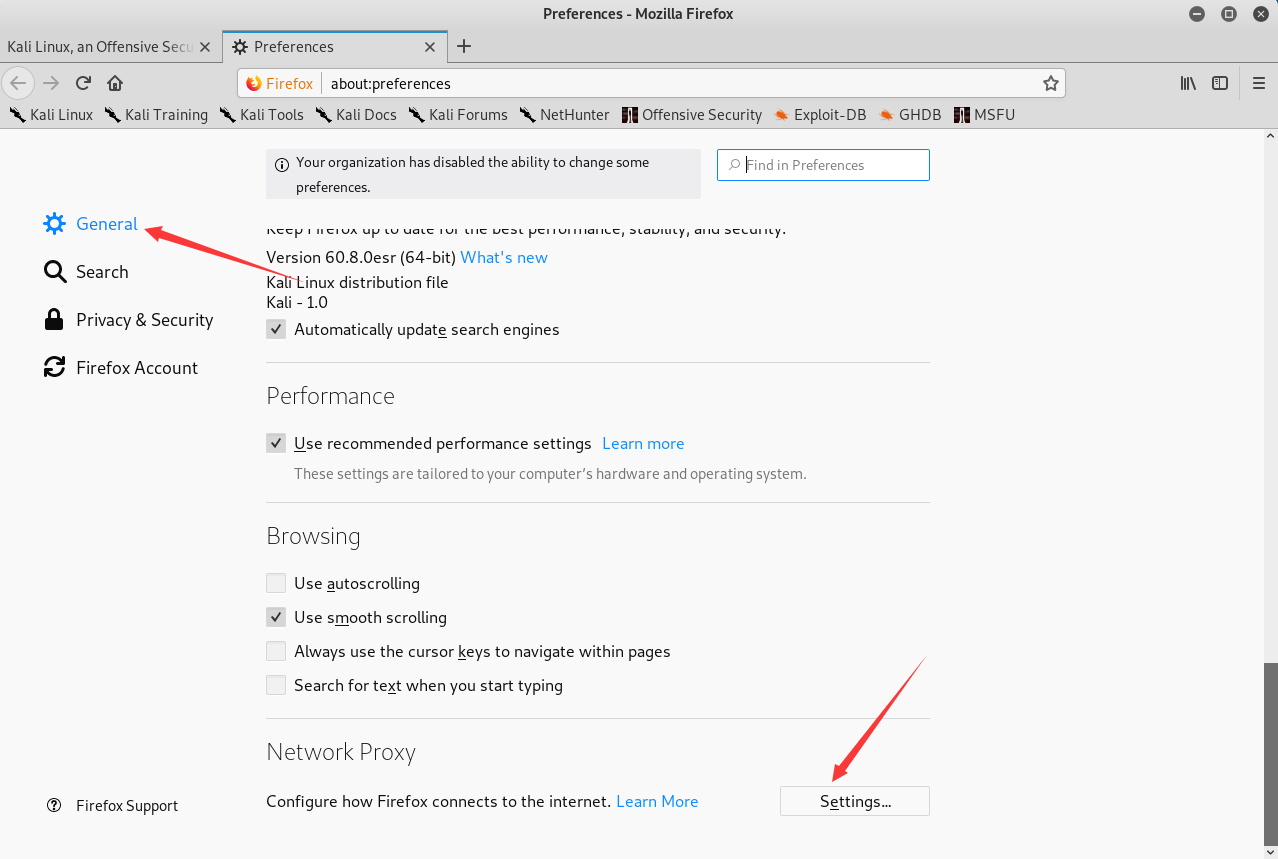The image size is (1278, 859).
Task: Open the Offensive Security bookmark
Action: coord(692,115)
